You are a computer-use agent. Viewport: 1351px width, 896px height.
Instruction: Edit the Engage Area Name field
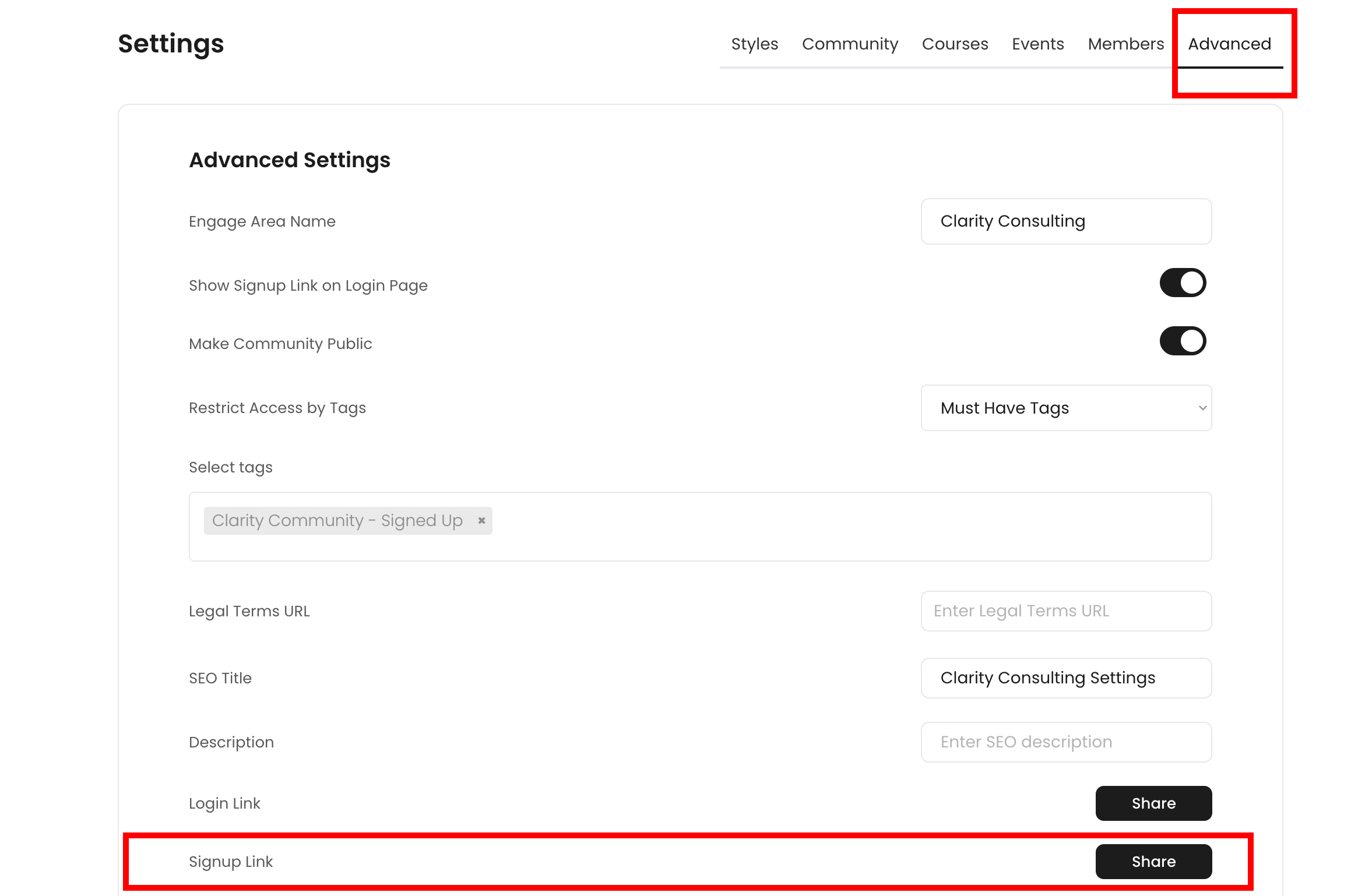pyautogui.click(x=1065, y=221)
